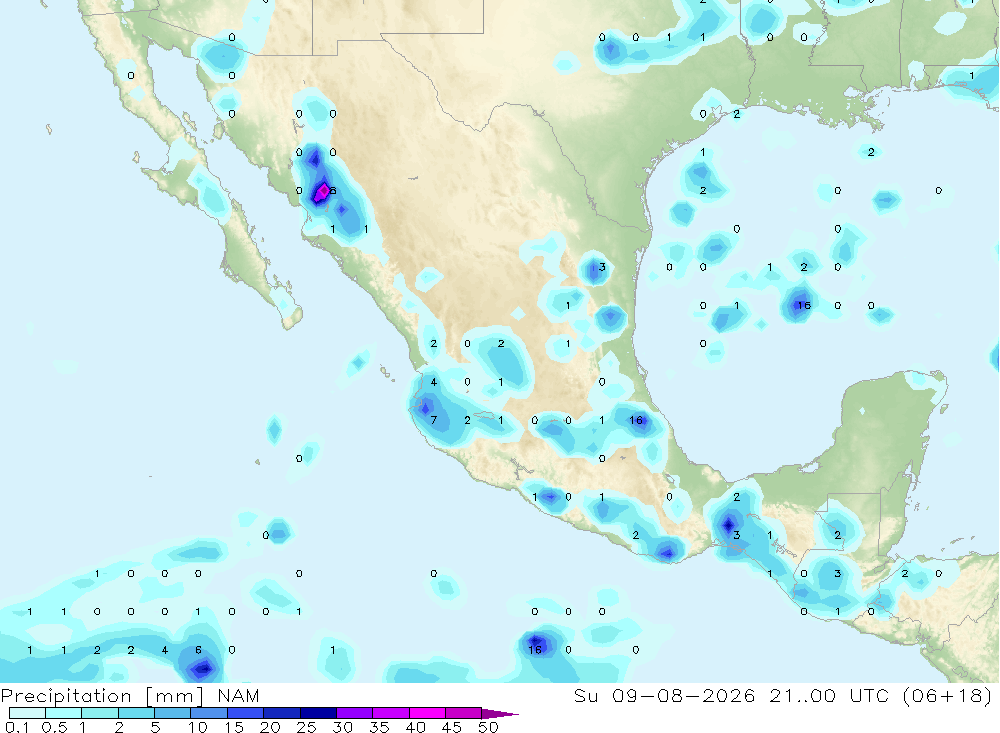Click the '10' legend scale label
1000x733 pixels.
197,727
